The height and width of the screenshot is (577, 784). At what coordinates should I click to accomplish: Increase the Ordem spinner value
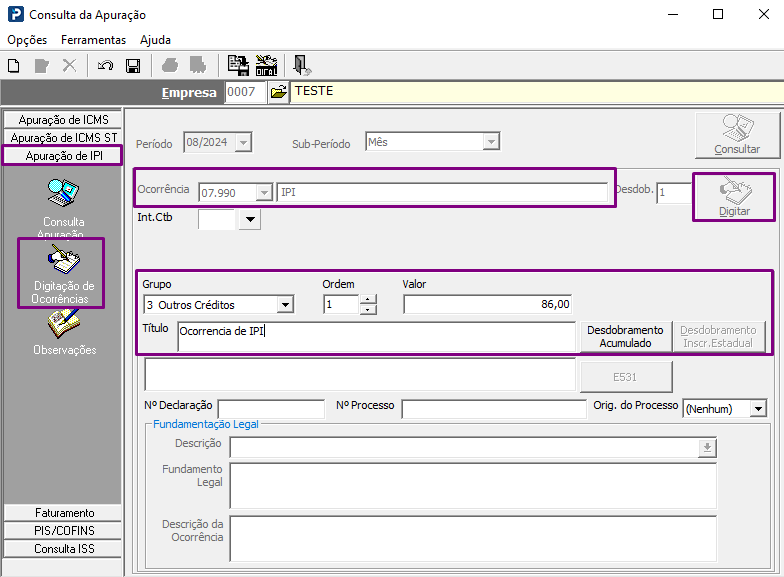(368, 300)
